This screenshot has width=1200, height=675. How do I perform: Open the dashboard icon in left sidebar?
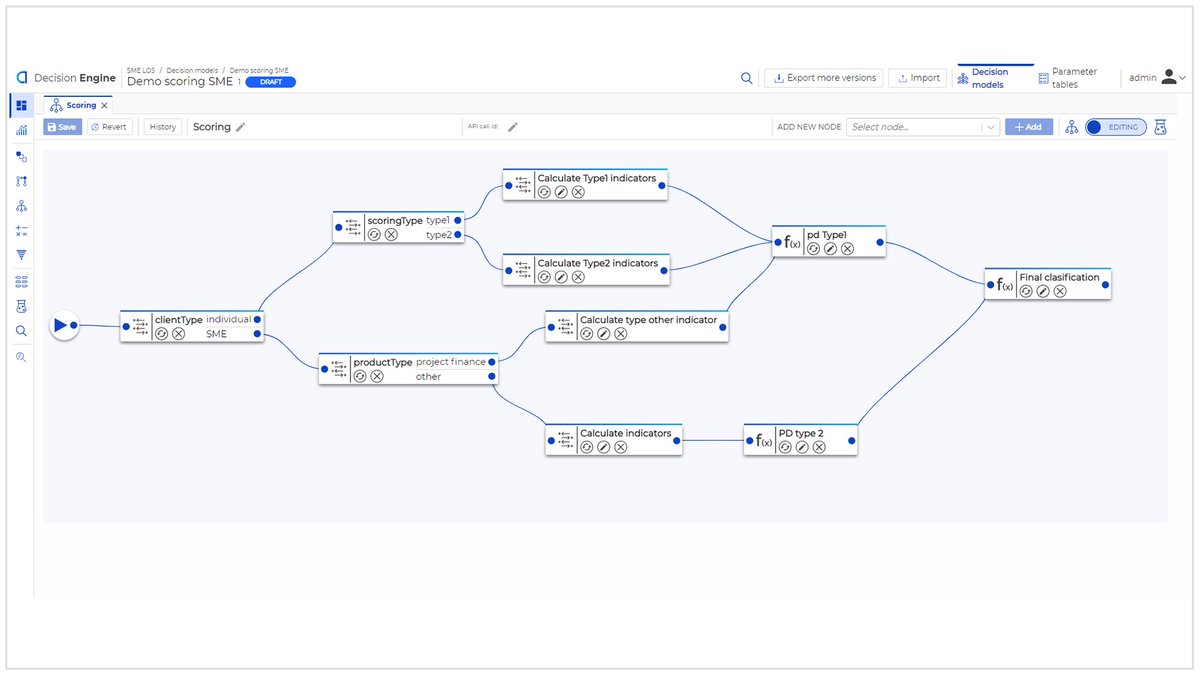pos(21,105)
